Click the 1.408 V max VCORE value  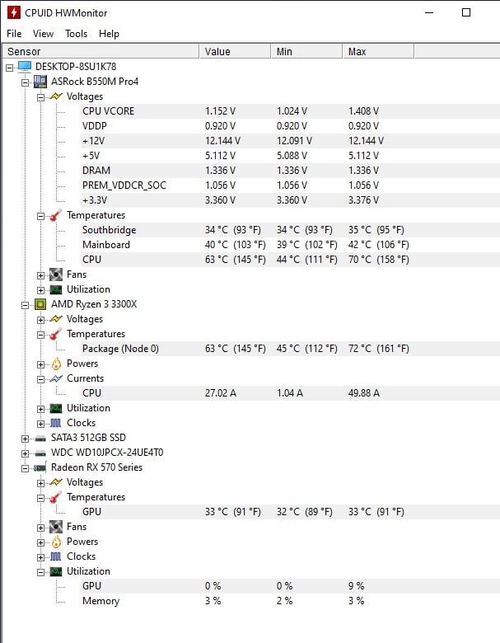pyautogui.click(x=364, y=111)
